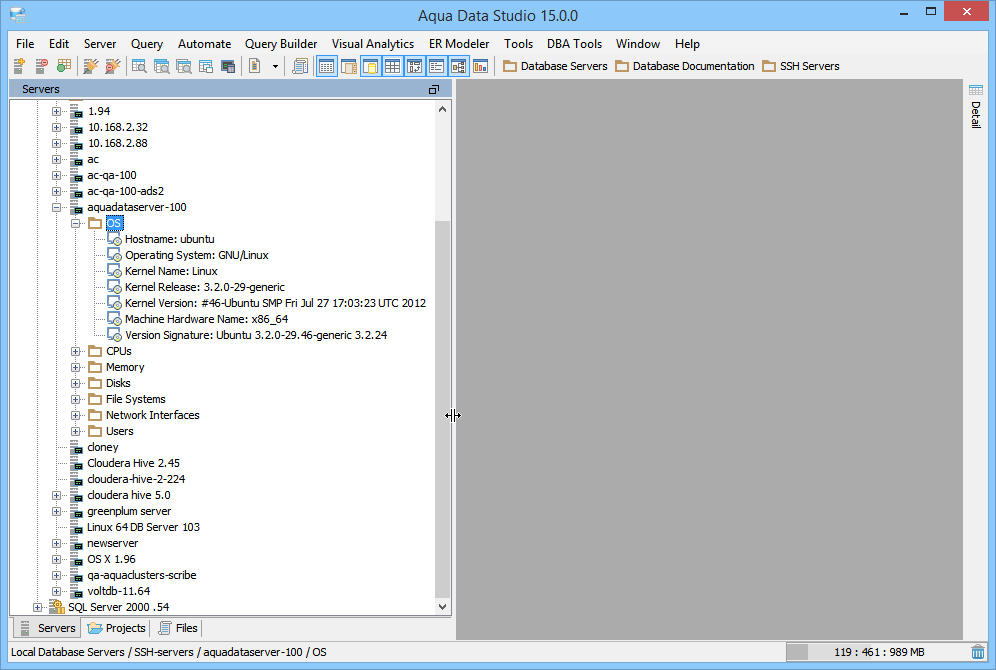996x670 pixels.
Task: Click the disconnect plug icon with red minus
Action: click(x=113, y=66)
